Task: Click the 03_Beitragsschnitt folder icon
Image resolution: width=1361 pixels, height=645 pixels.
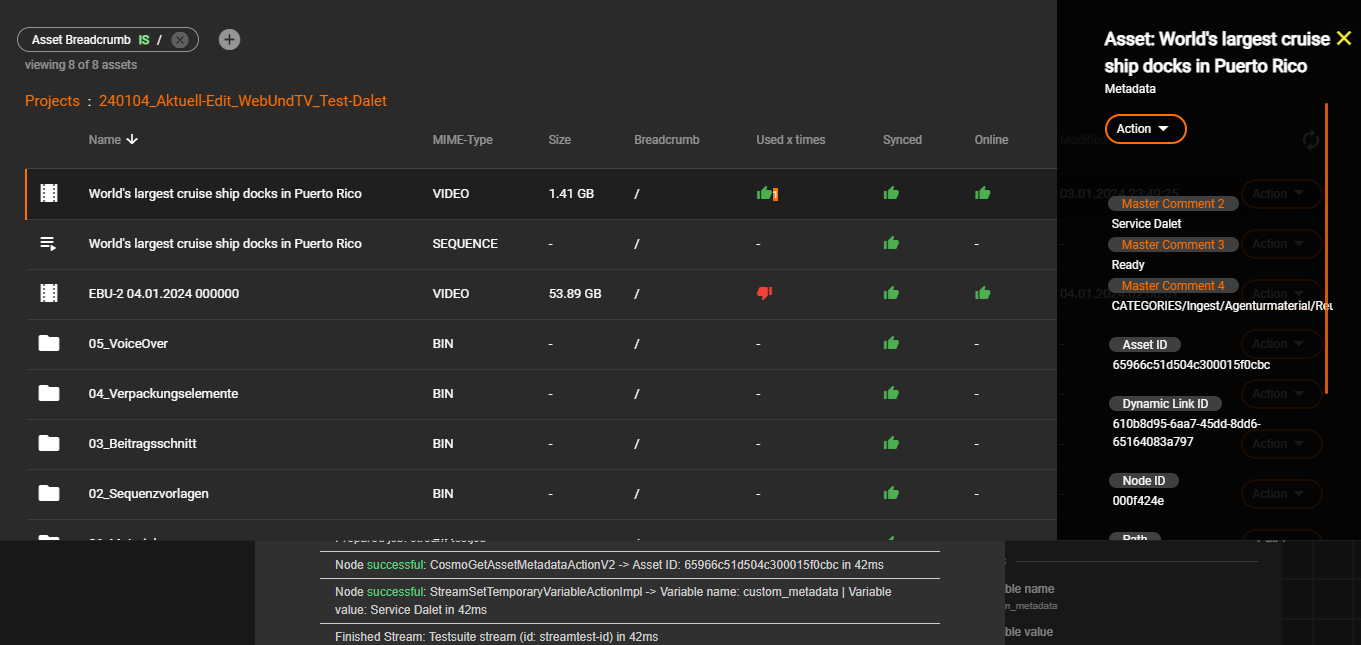Action: 48,443
